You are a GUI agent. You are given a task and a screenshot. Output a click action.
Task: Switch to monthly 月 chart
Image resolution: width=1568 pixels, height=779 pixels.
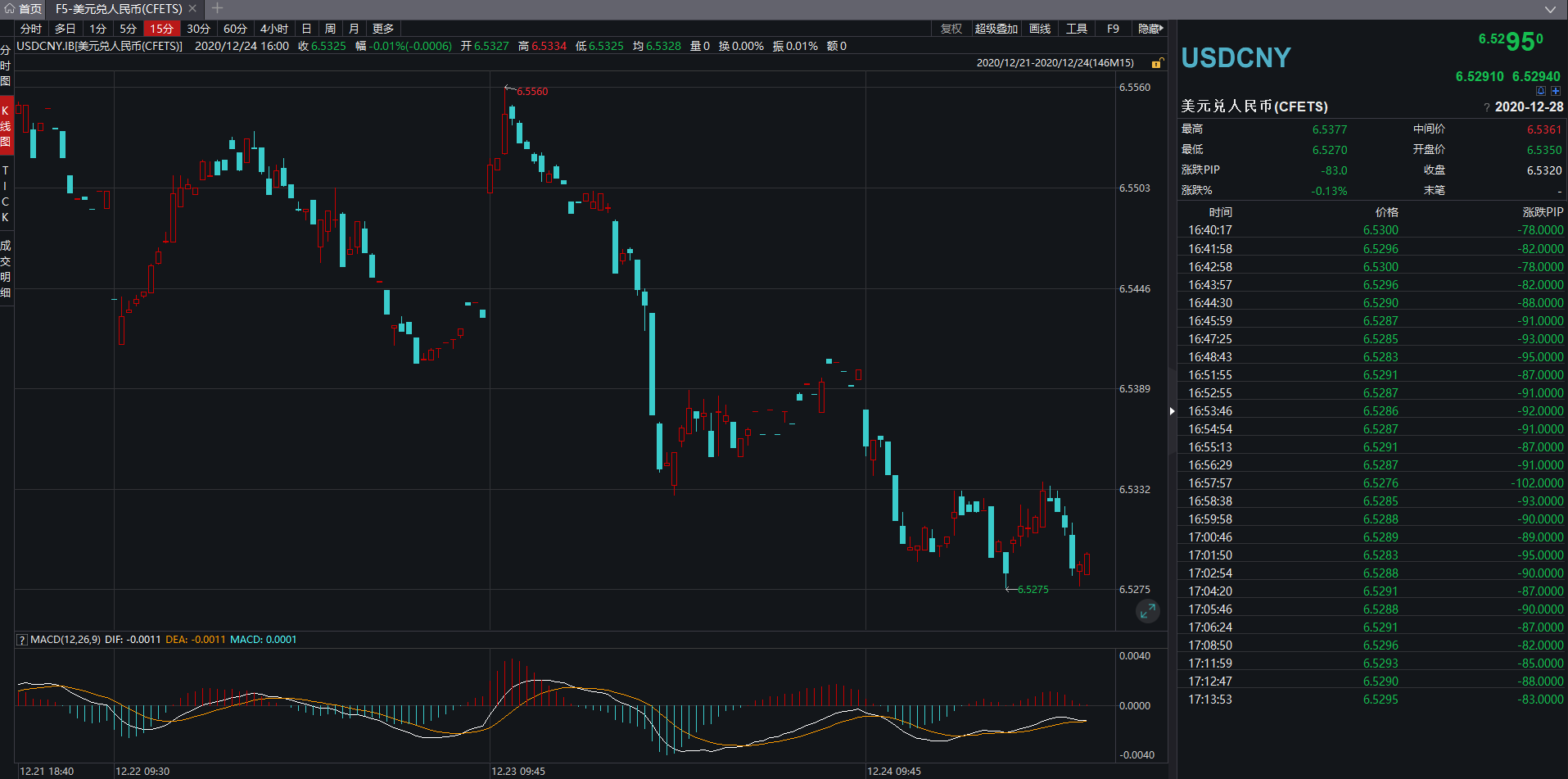(x=354, y=29)
